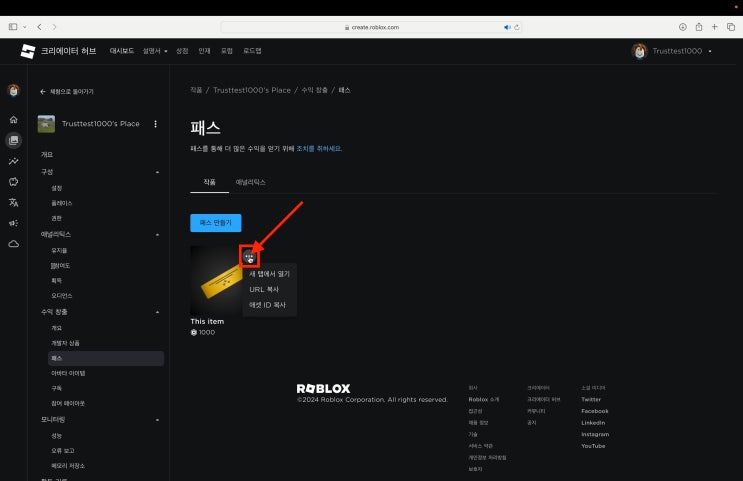
Task: Open 인재 in the top navigation
Action: [x=204, y=51]
